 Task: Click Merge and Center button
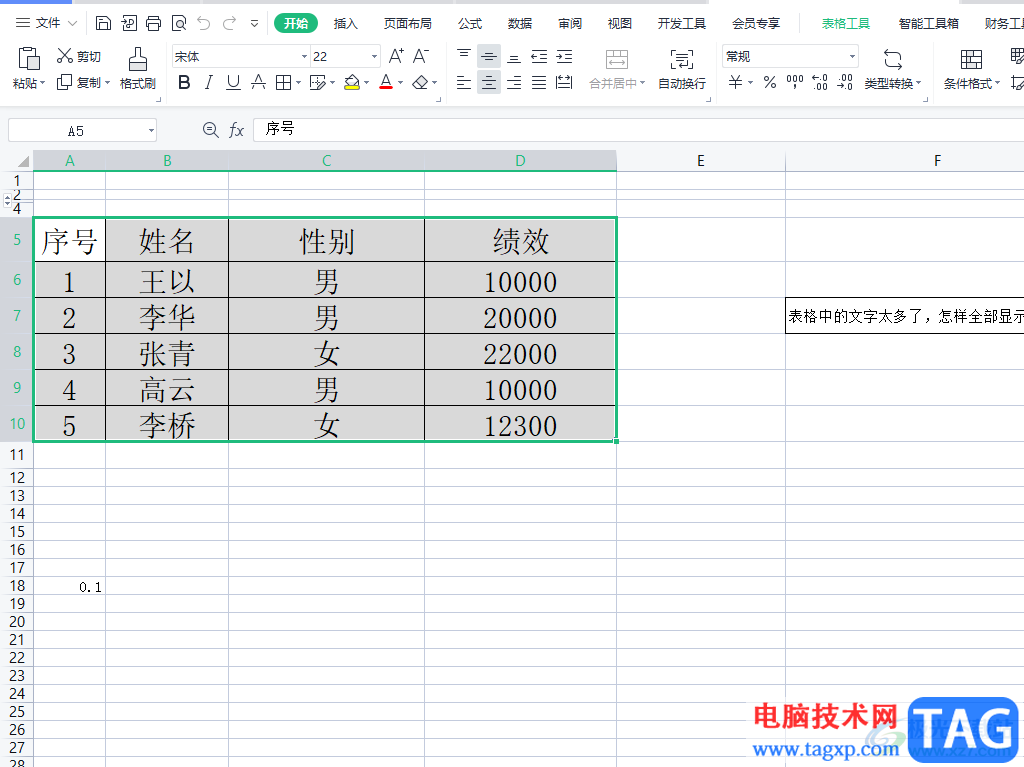616,69
